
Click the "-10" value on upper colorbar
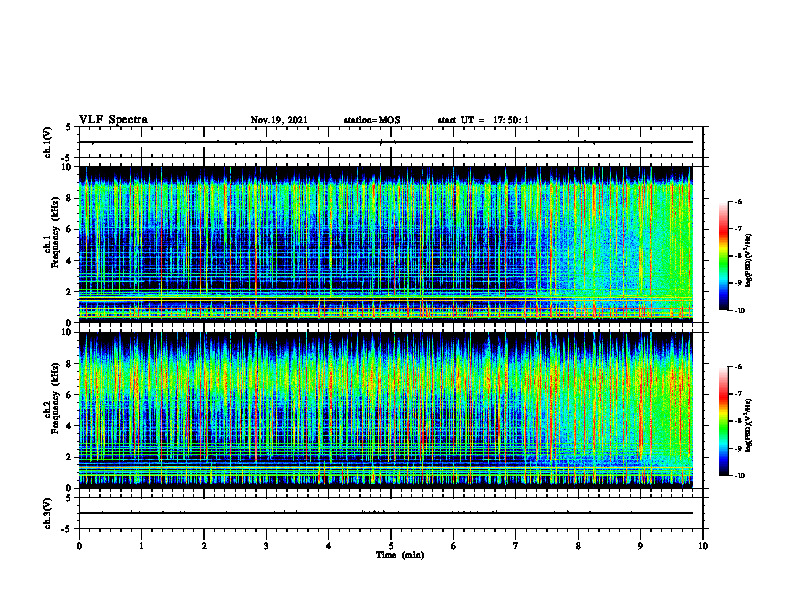739,311
